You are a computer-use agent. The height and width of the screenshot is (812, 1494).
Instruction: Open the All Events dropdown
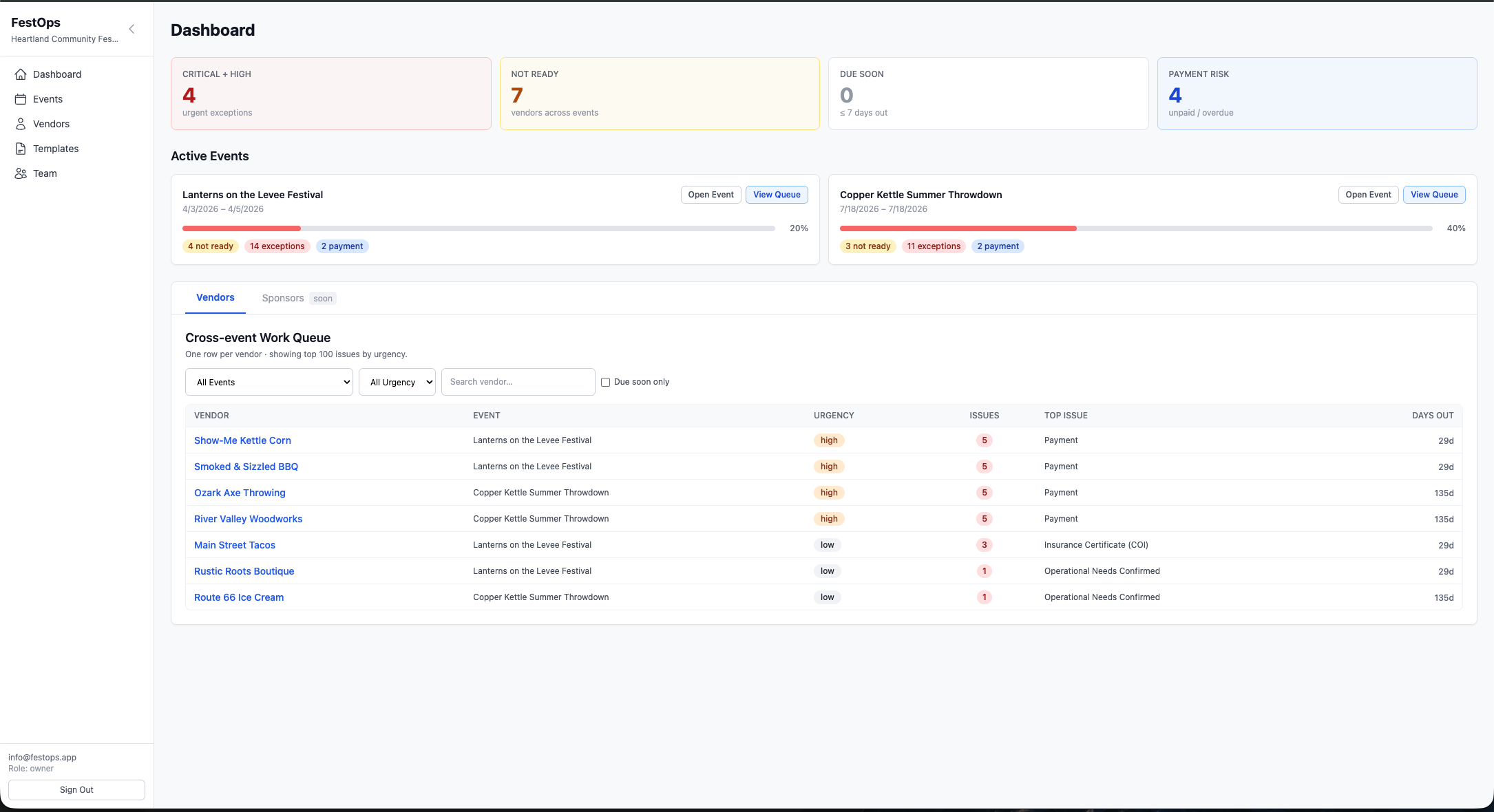click(x=269, y=382)
